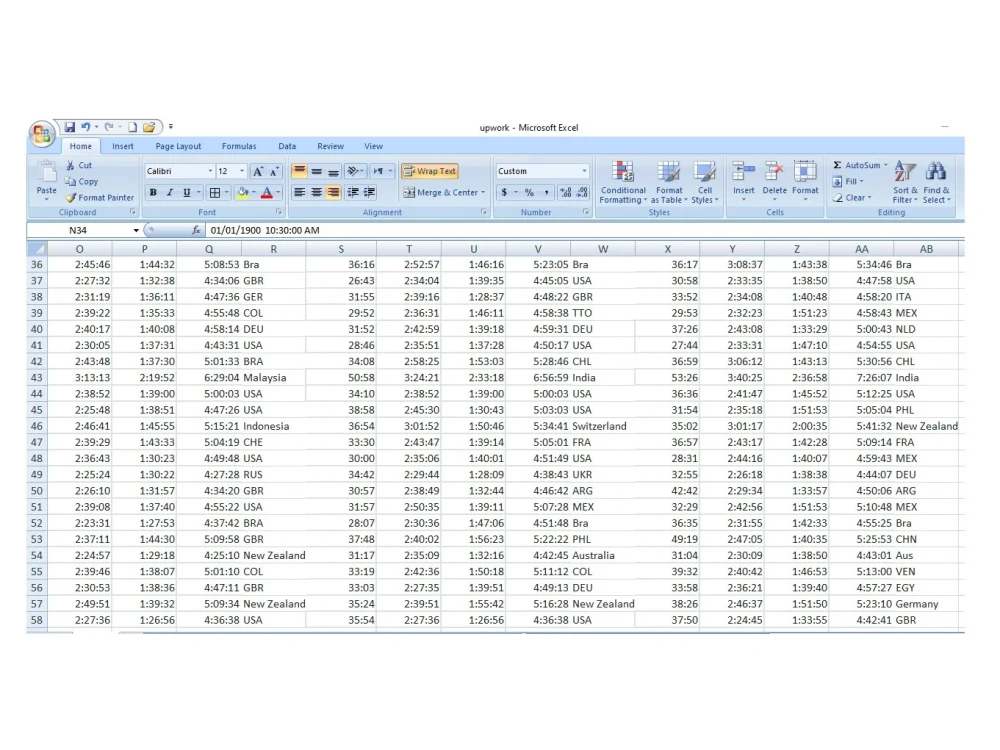Apply the fill color bucket
The image size is (1000, 750).
(x=242, y=193)
